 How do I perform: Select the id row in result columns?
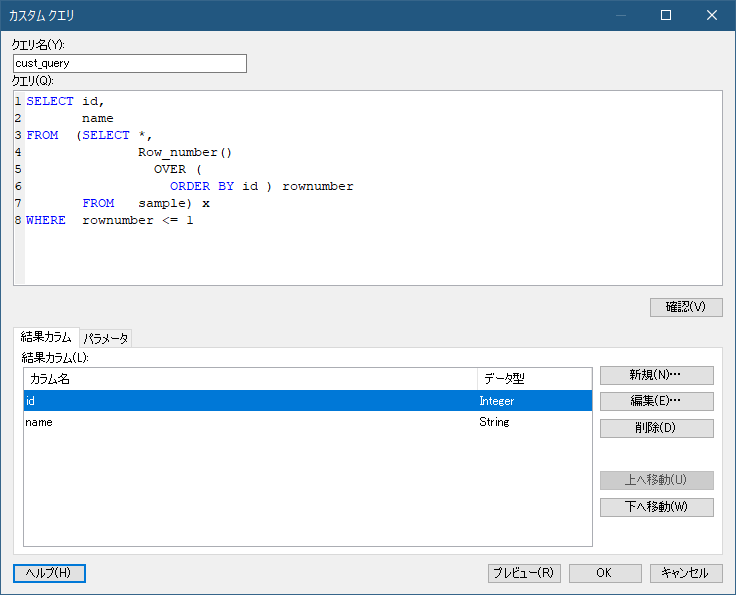point(308,401)
